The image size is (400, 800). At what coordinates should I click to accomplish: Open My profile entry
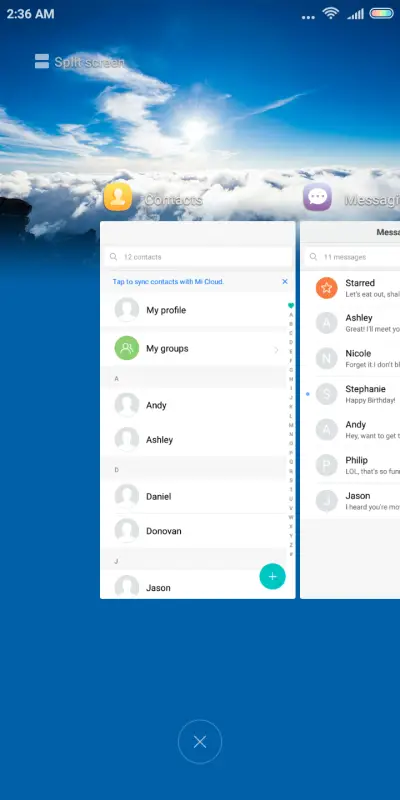coord(193,310)
